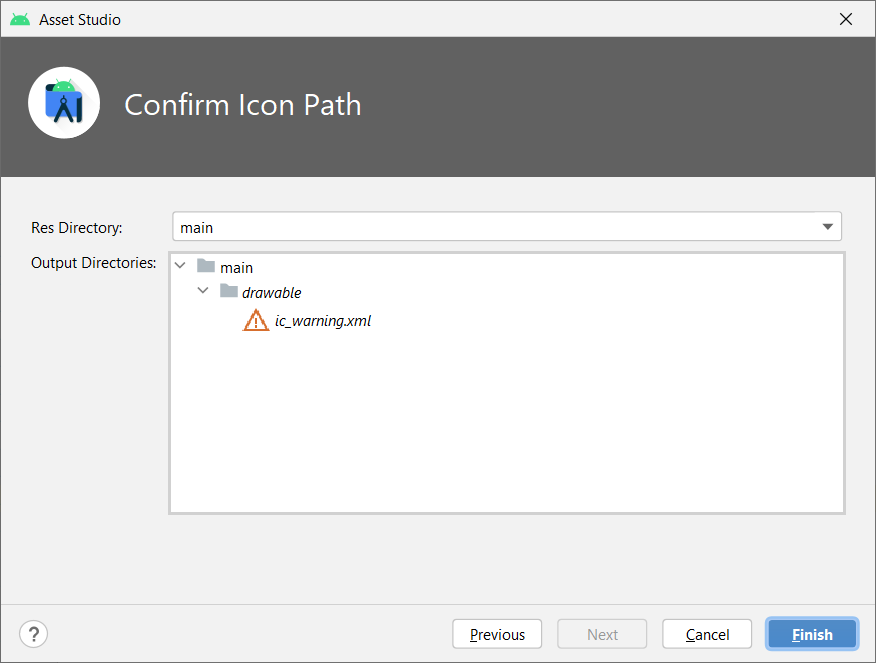Select the main tree item label
Viewport: 876px width, 663px height.
pyautogui.click(x=237, y=268)
